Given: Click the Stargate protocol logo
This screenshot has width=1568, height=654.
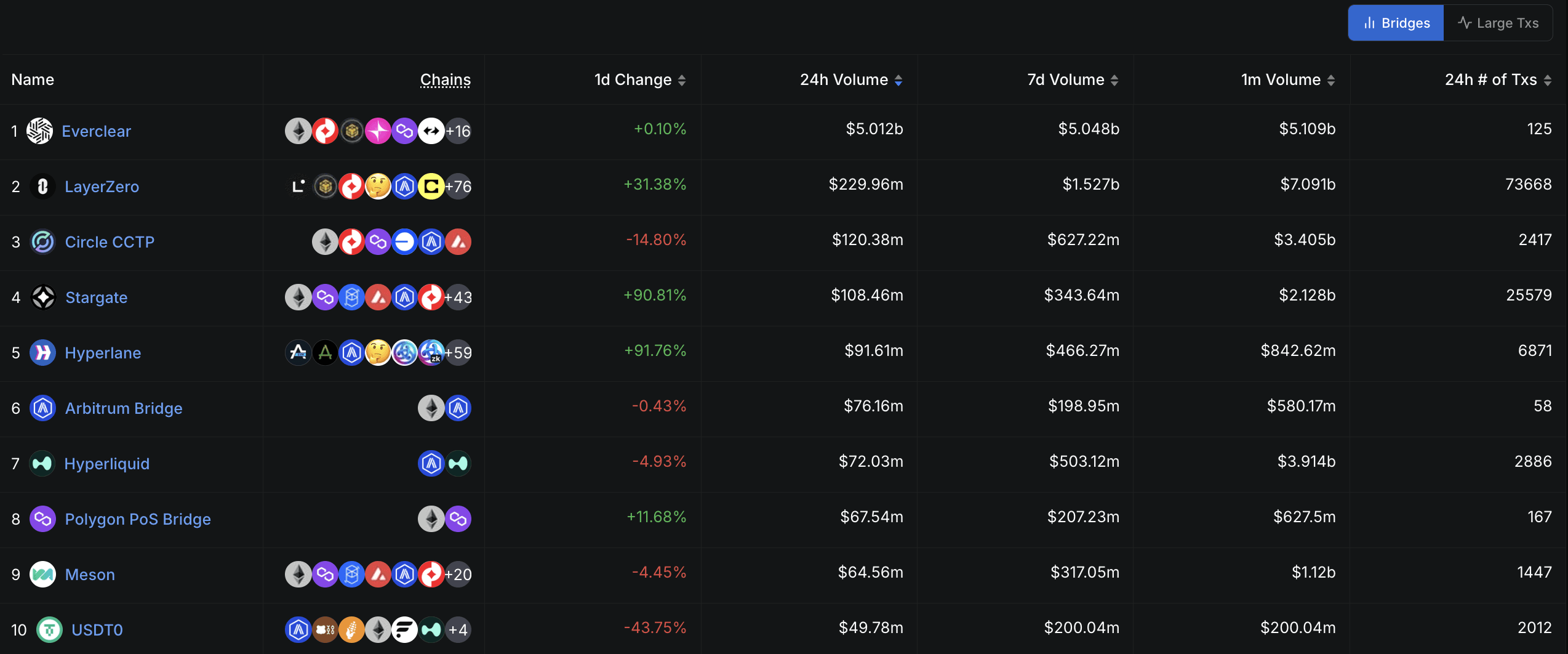Looking at the screenshot, I should tap(43, 297).
